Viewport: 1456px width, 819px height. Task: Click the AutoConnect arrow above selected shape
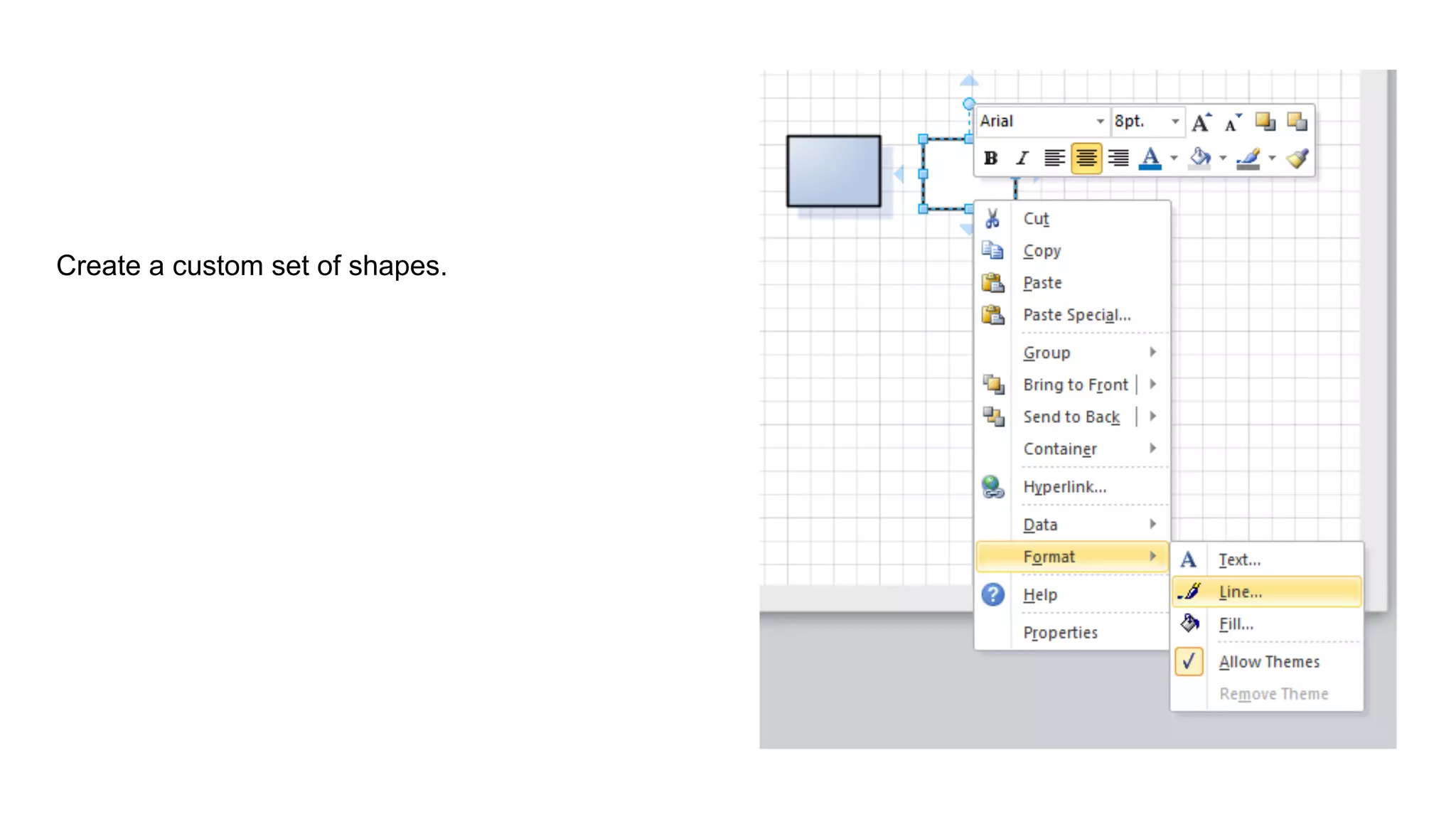[968, 80]
